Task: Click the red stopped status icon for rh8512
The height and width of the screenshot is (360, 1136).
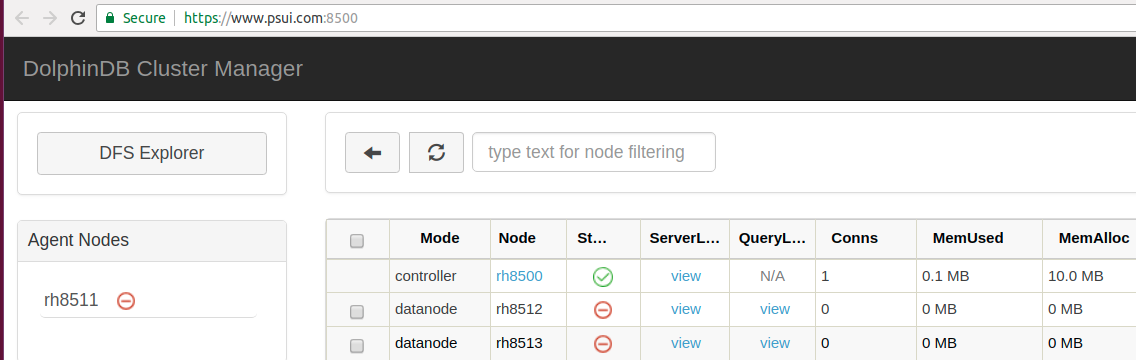Action: 603,310
